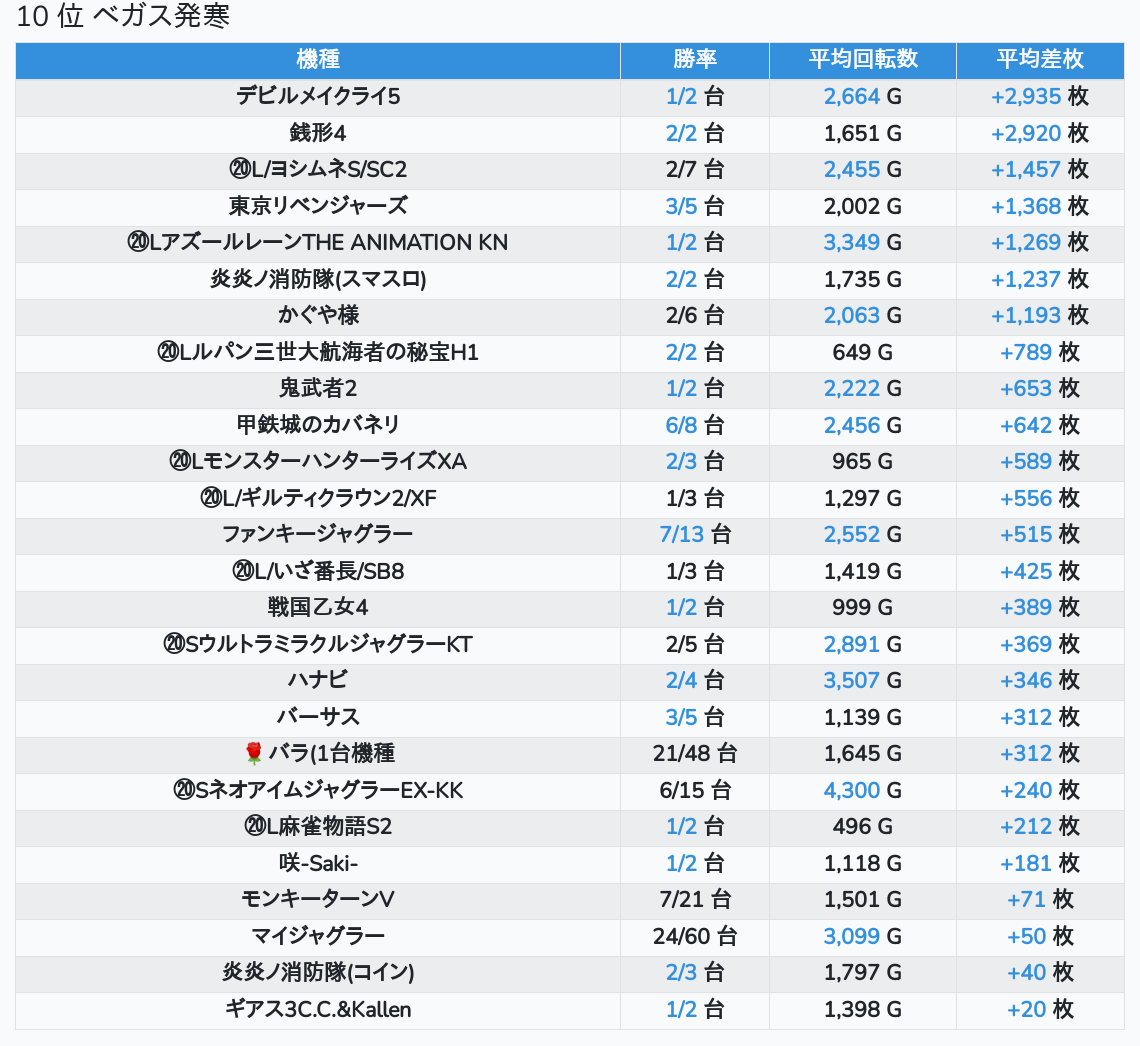
Task: Select the マイジャグラー machine name
Action: 318,937
